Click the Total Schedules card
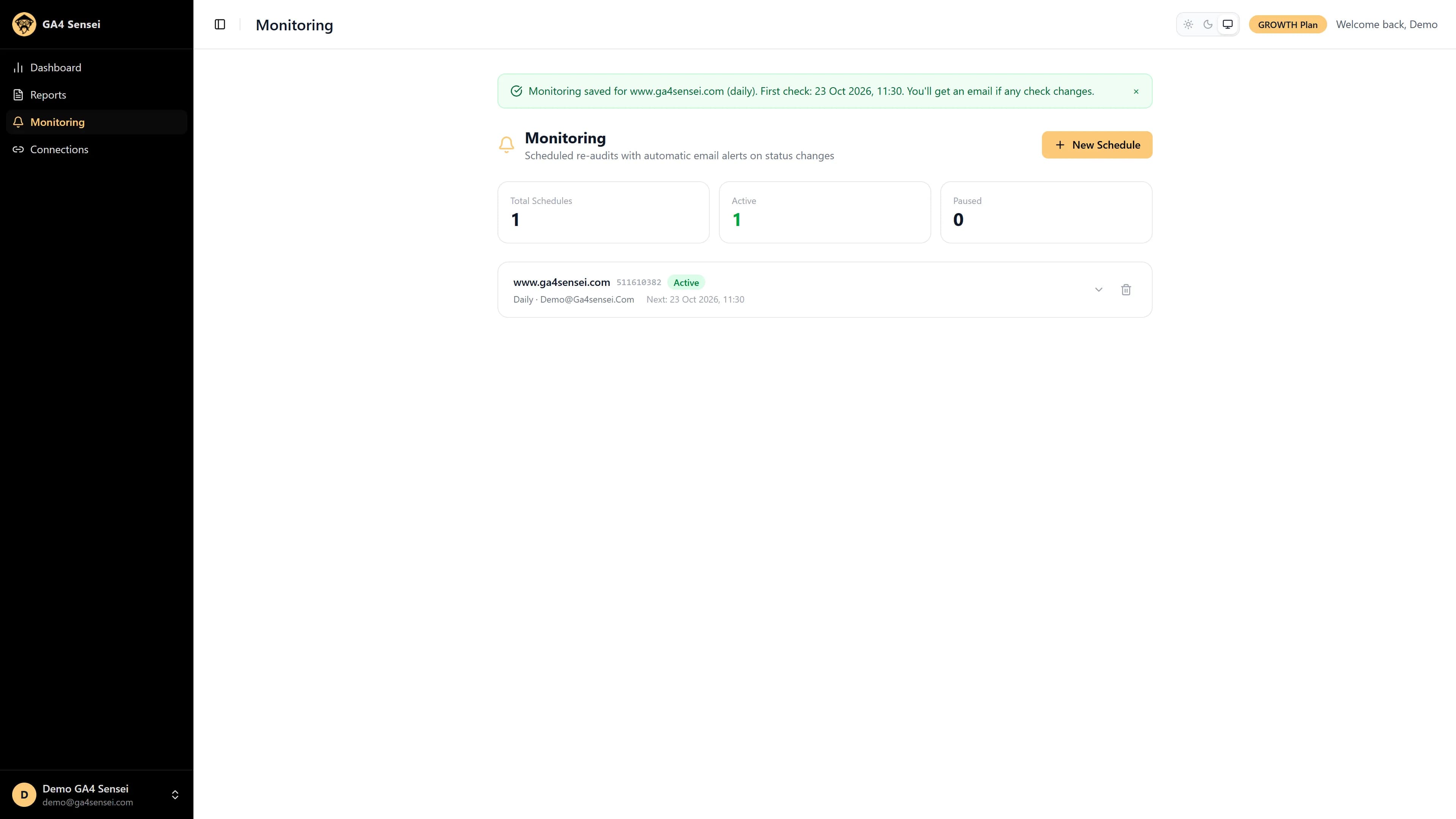 [603, 212]
